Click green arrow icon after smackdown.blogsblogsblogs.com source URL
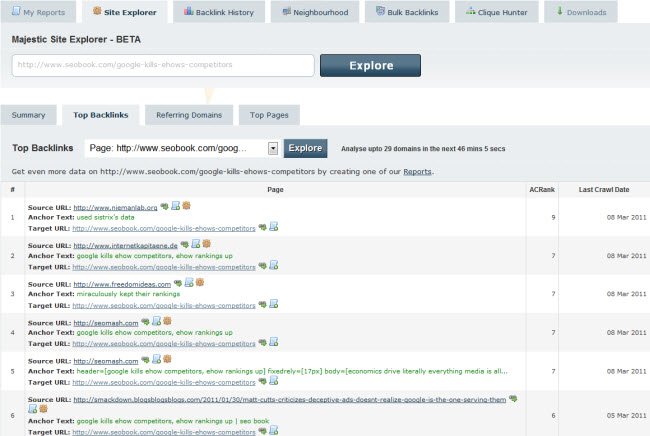Image resolution: width=650 pixels, height=436 pixels. click(x=513, y=399)
